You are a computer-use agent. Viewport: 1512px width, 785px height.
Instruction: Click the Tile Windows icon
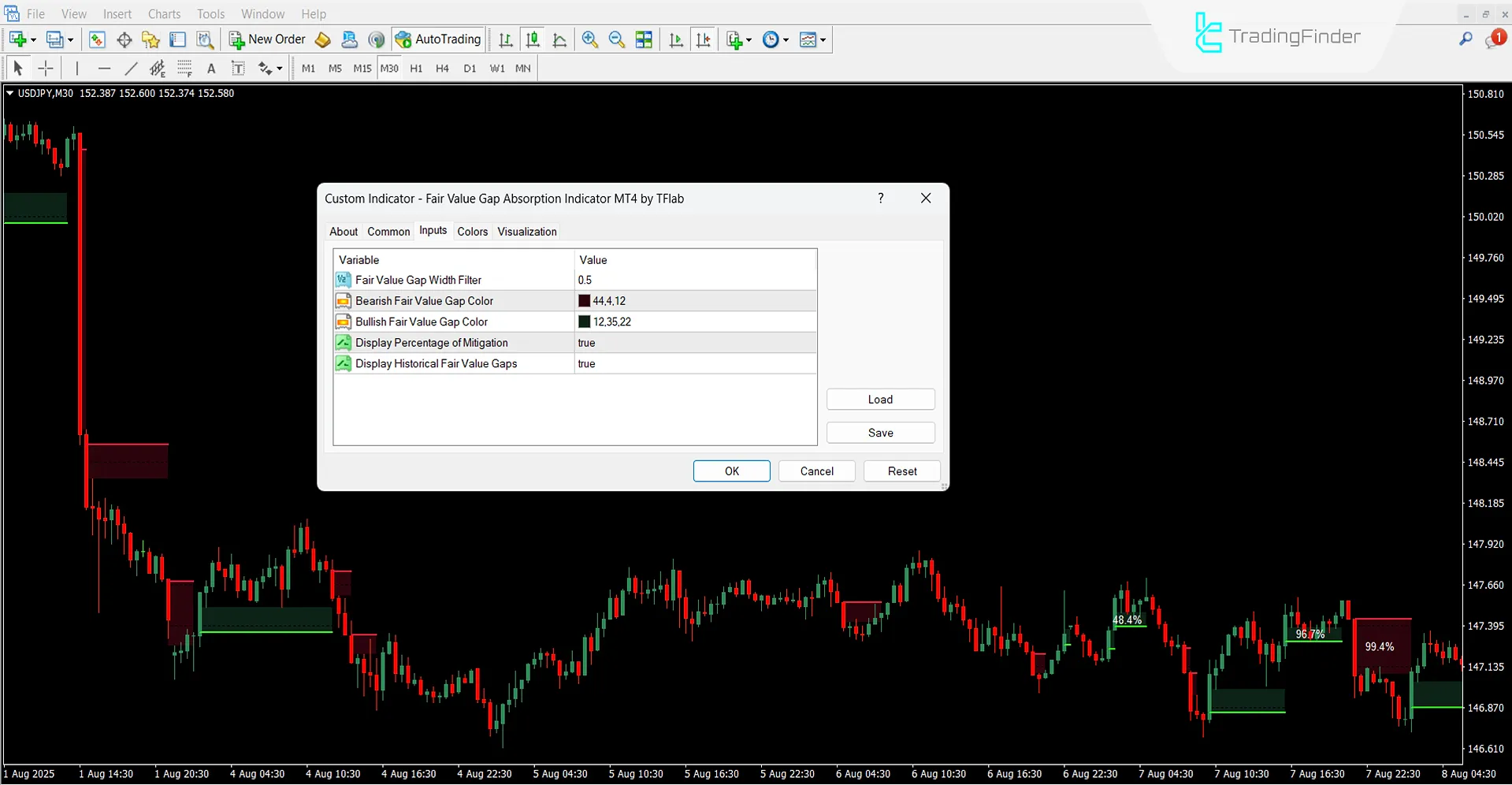pyautogui.click(x=644, y=39)
